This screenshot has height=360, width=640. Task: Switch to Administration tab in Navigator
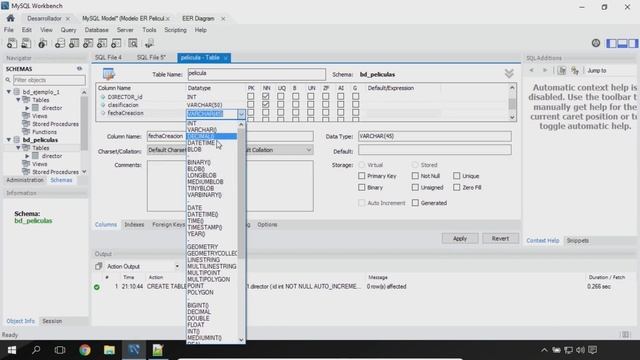(25, 180)
